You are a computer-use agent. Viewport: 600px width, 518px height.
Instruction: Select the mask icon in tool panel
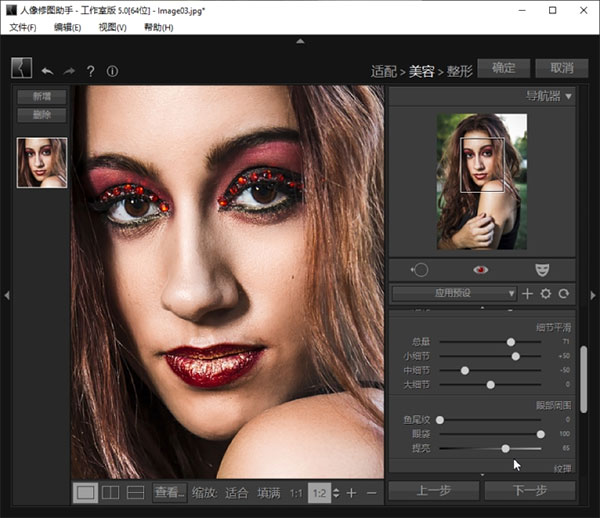pos(543,269)
